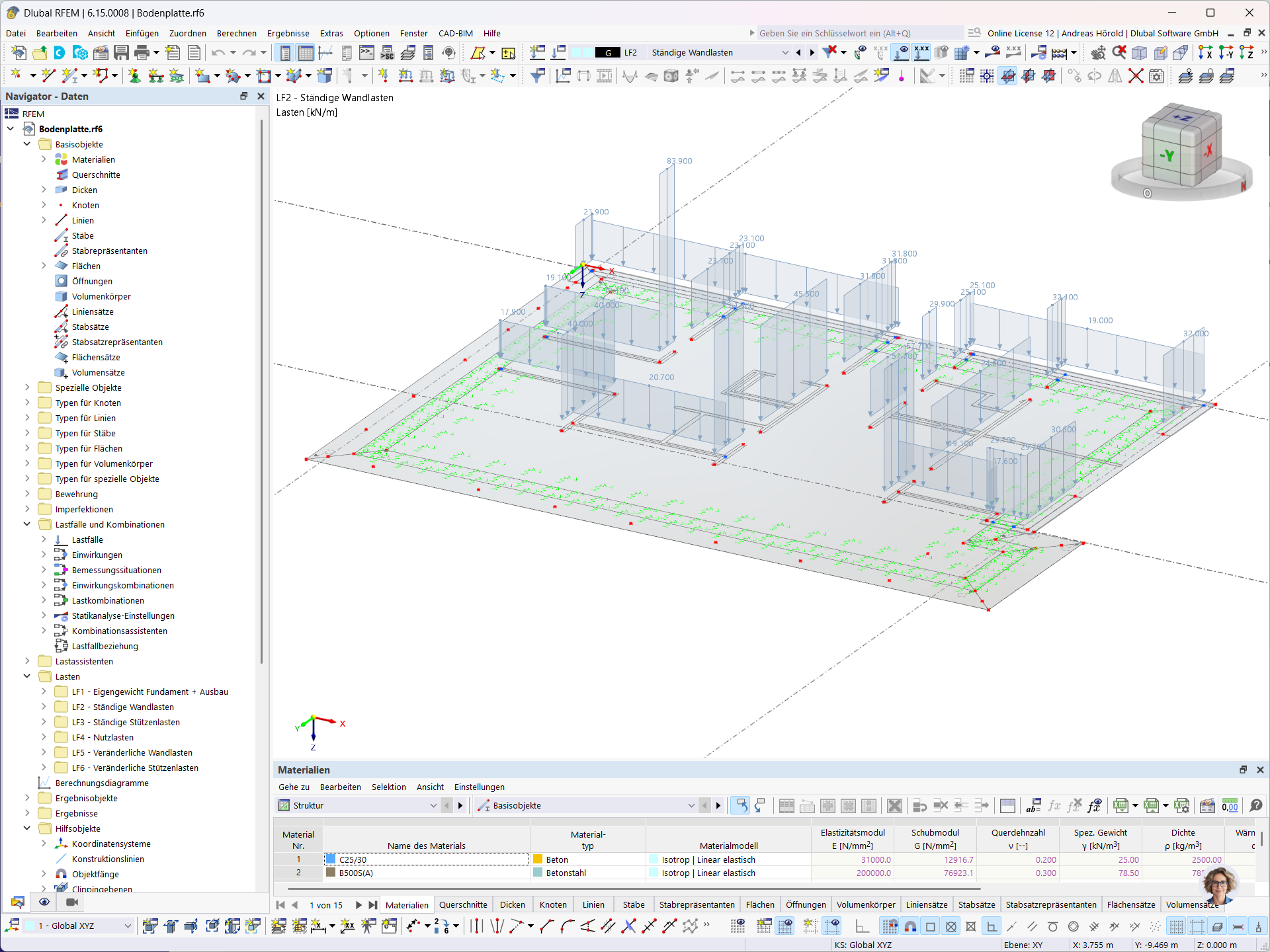Jump to last table page button
The image size is (1270, 952).
[372, 905]
